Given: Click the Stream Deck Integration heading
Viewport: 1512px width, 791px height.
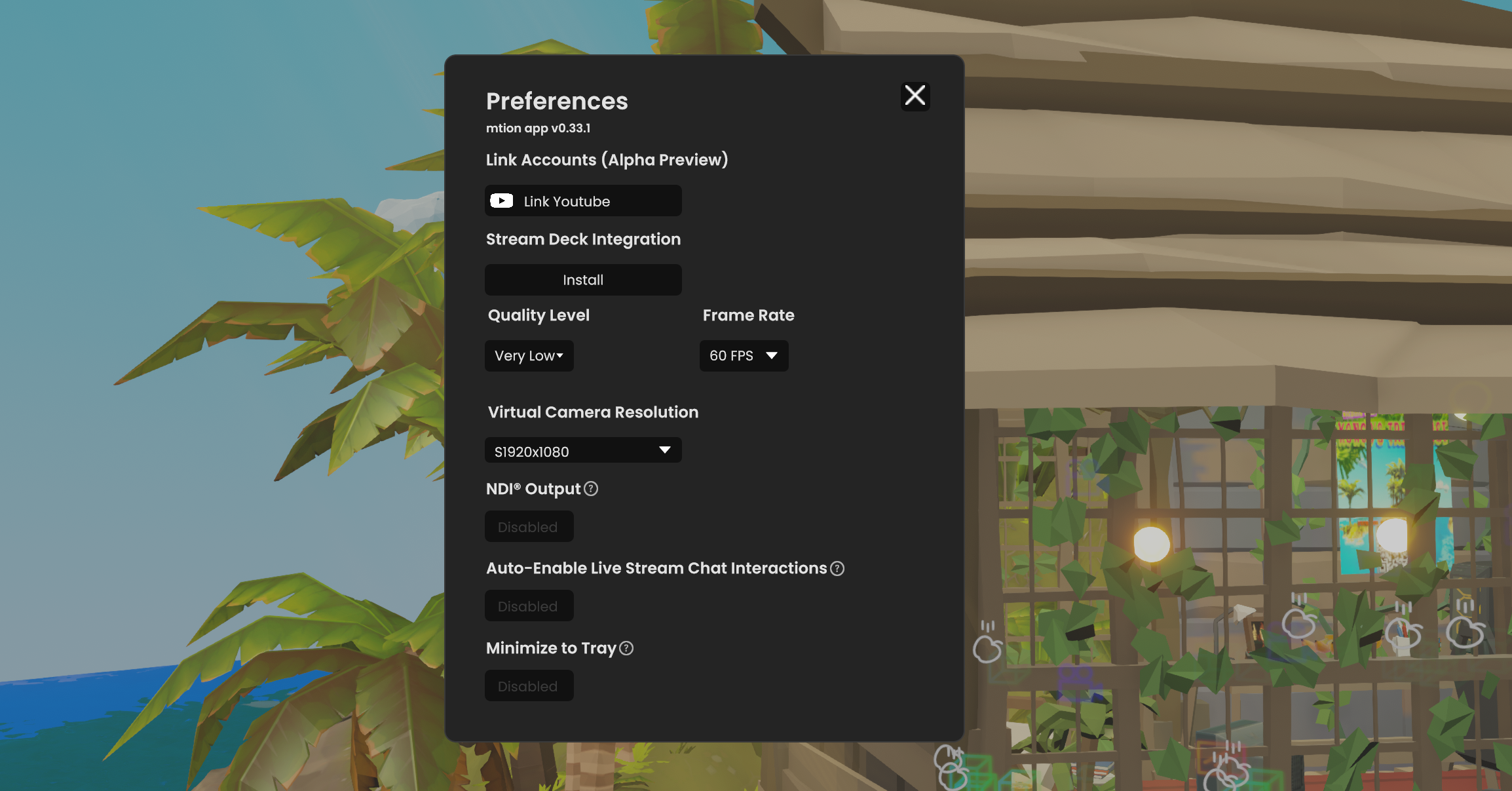Looking at the screenshot, I should pyautogui.click(x=583, y=239).
